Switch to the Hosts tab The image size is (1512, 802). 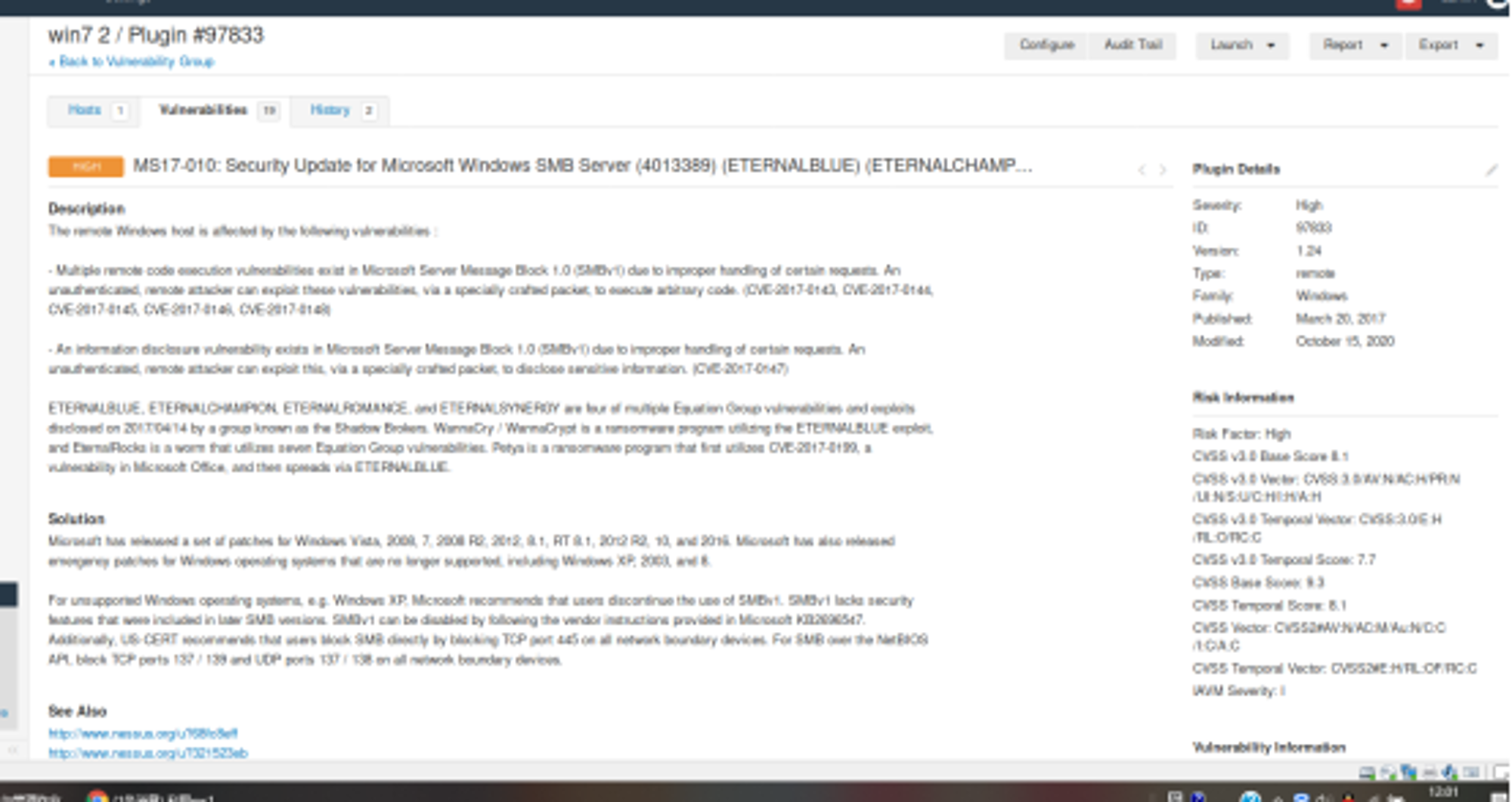click(93, 110)
